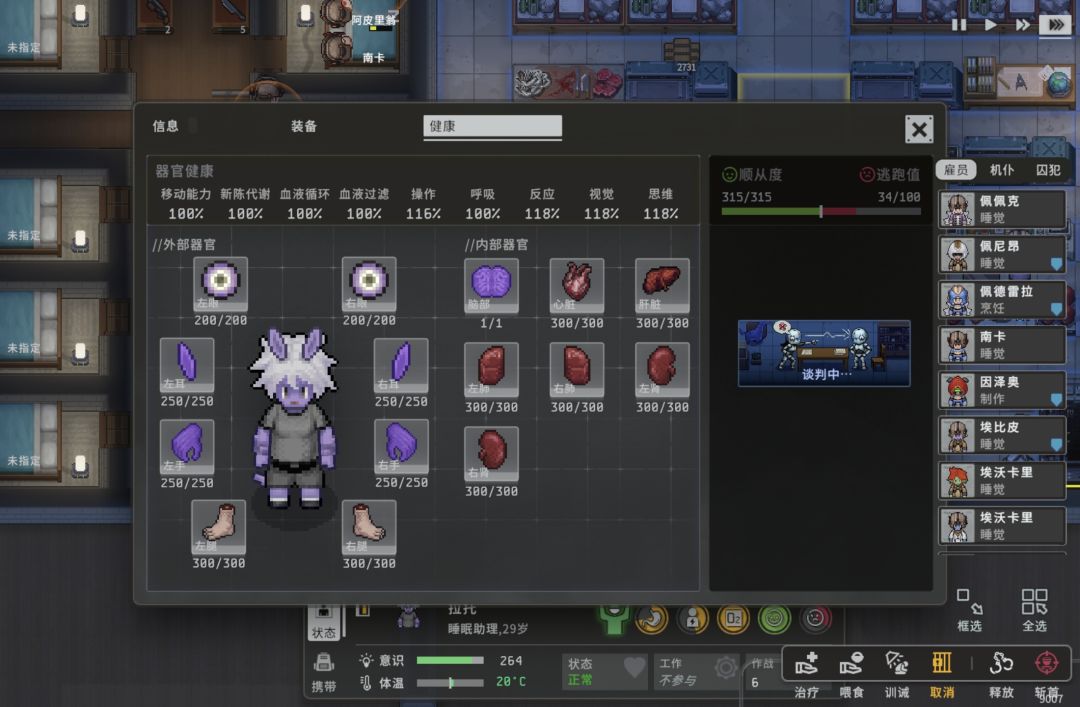This screenshot has height=707, width=1080.
Task: Pick the right leg organ slot (右腿)
Action: (369, 527)
